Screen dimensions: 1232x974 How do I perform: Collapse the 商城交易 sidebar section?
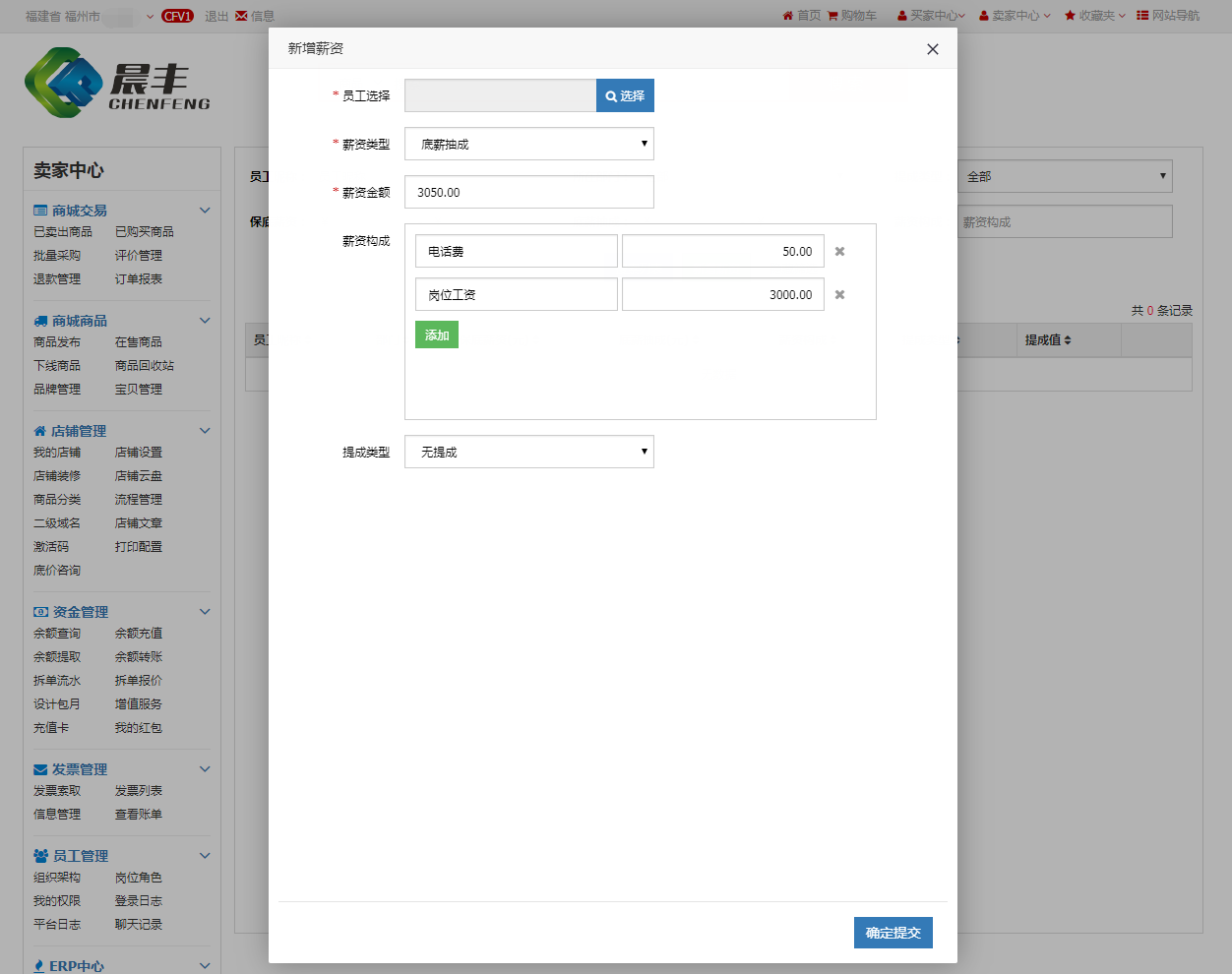(x=205, y=211)
